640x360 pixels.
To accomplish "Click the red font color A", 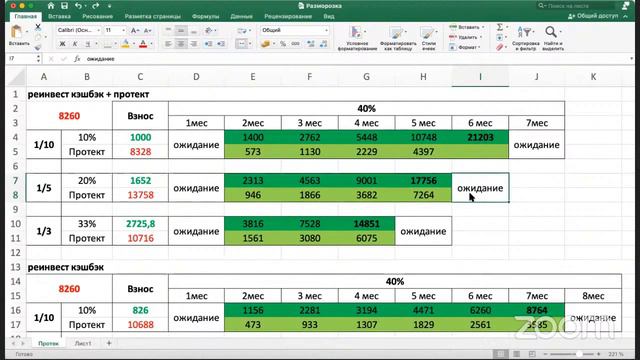I will click(x=143, y=44).
